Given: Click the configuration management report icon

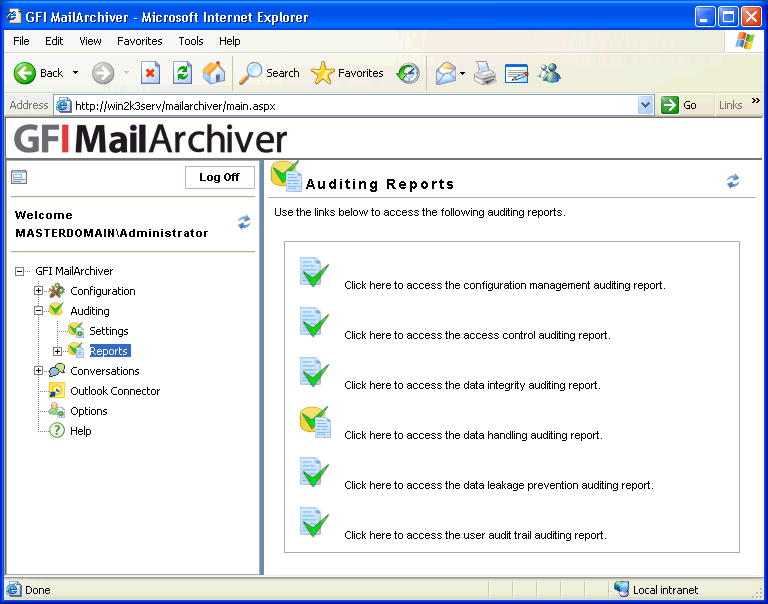Looking at the screenshot, I should click(313, 271).
